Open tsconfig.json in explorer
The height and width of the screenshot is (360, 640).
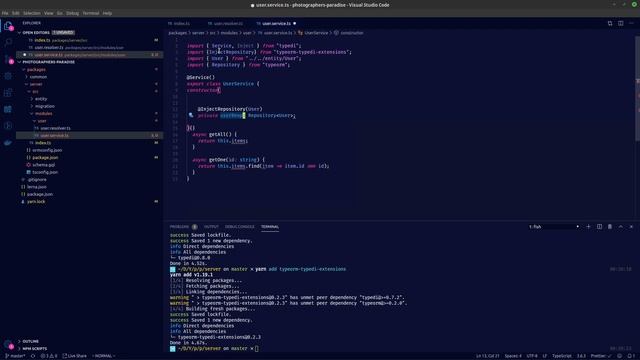pos(45,172)
